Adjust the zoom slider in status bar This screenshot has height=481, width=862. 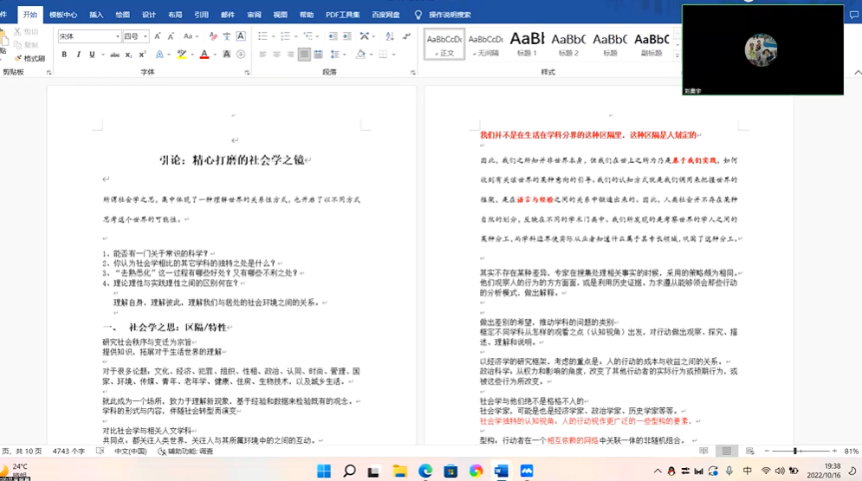795,451
